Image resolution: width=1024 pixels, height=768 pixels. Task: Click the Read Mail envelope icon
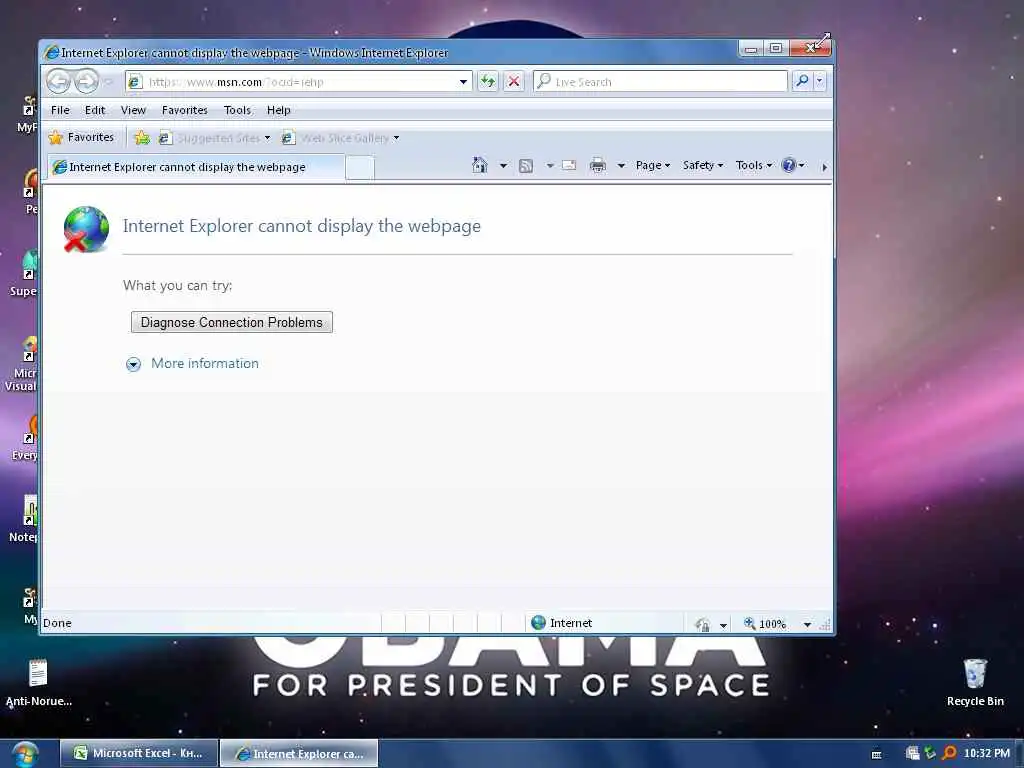pyautogui.click(x=569, y=165)
